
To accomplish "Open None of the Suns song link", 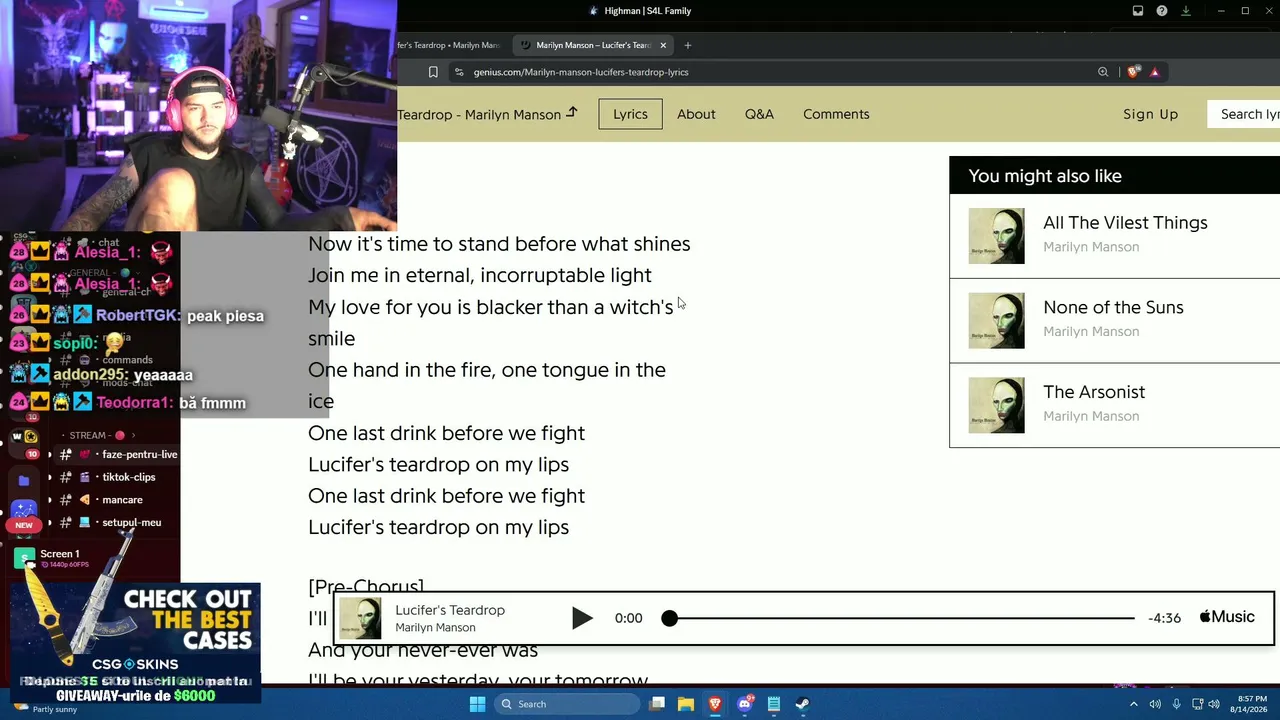I will pos(1113,307).
